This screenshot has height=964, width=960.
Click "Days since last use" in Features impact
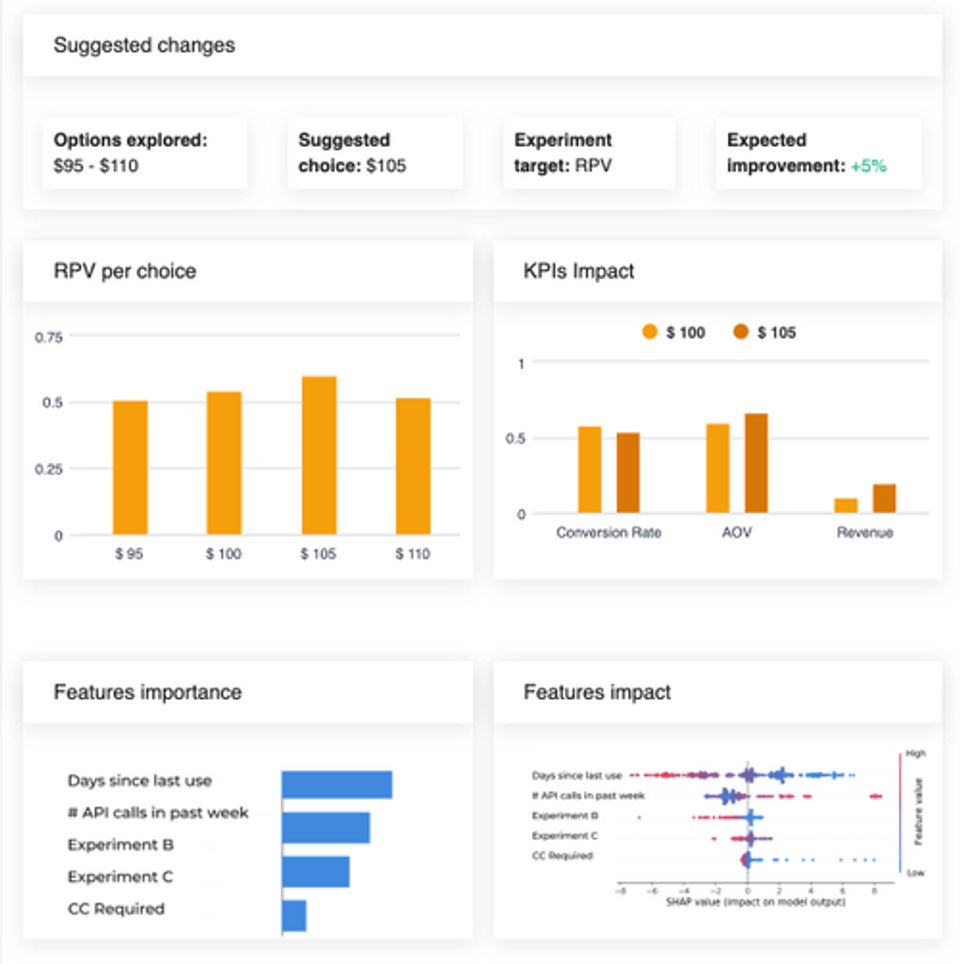tap(577, 775)
